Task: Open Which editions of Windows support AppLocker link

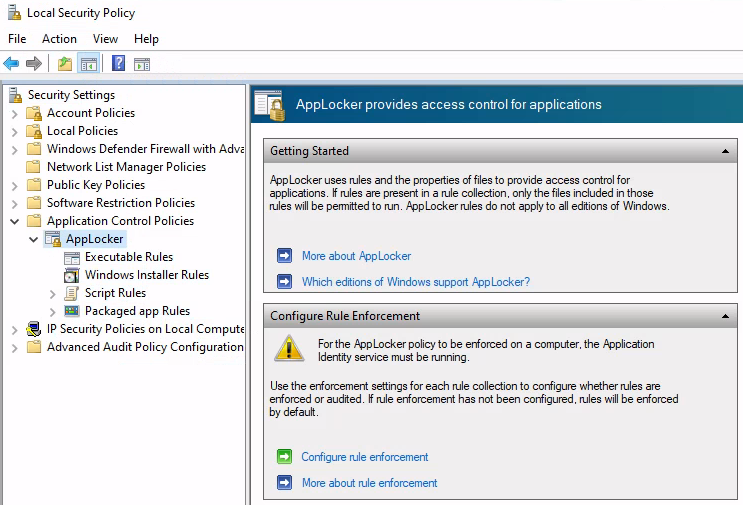Action: pyautogui.click(x=415, y=282)
